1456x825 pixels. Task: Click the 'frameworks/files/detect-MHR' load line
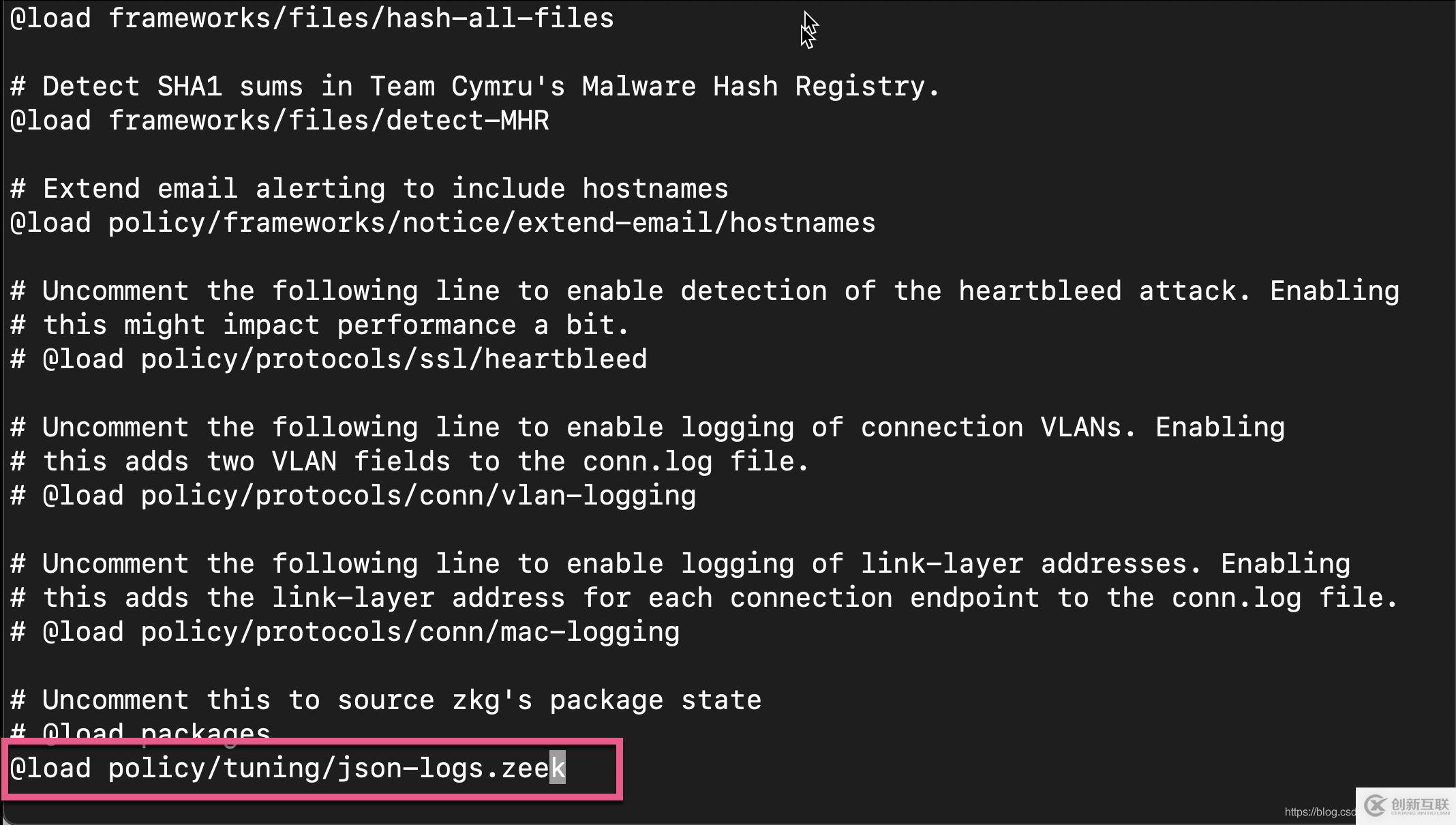(279, 121)
